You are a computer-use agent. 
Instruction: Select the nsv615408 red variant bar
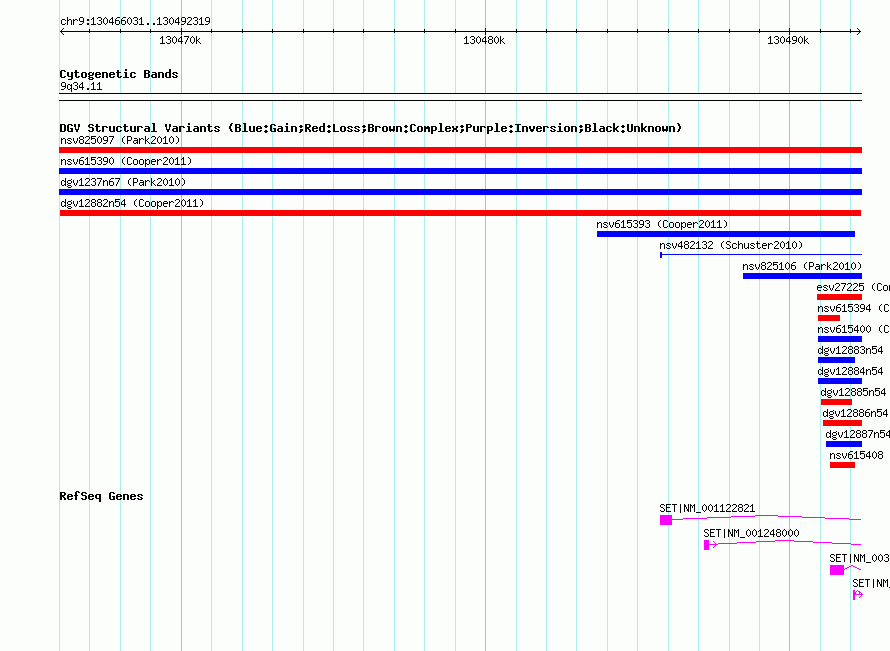(x=842, y=465)
